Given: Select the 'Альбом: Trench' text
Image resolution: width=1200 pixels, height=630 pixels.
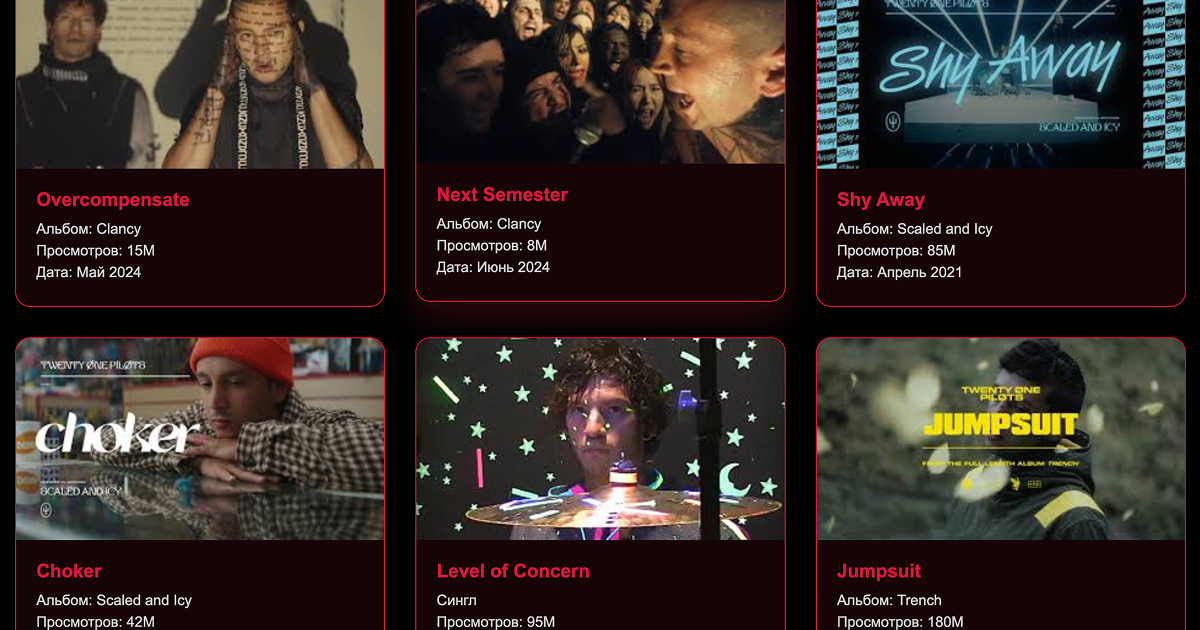Looking at the screenshot, I should pyautogui.click(x=889, y=600).
